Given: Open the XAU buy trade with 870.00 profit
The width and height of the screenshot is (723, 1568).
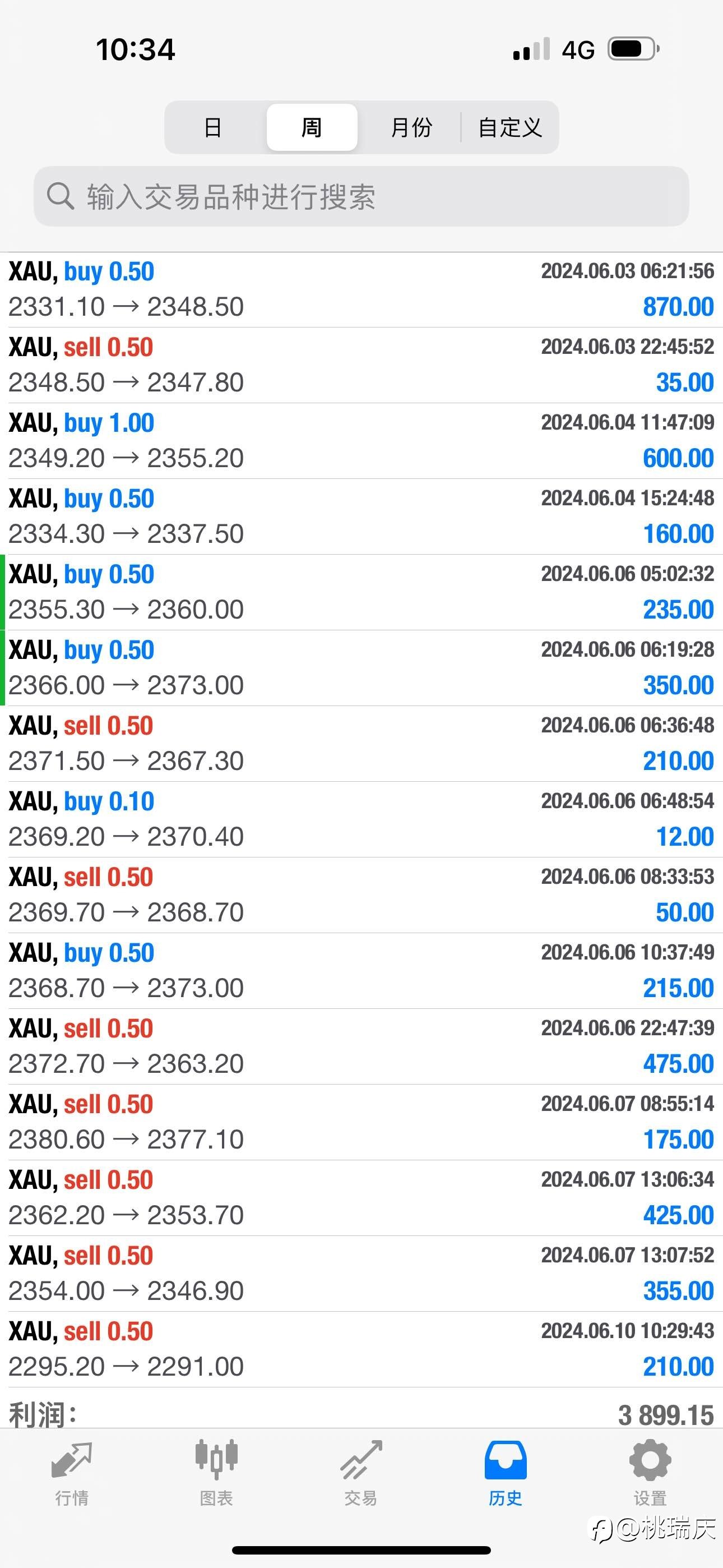Looking at the screenshot, I should tap(361, 290).
